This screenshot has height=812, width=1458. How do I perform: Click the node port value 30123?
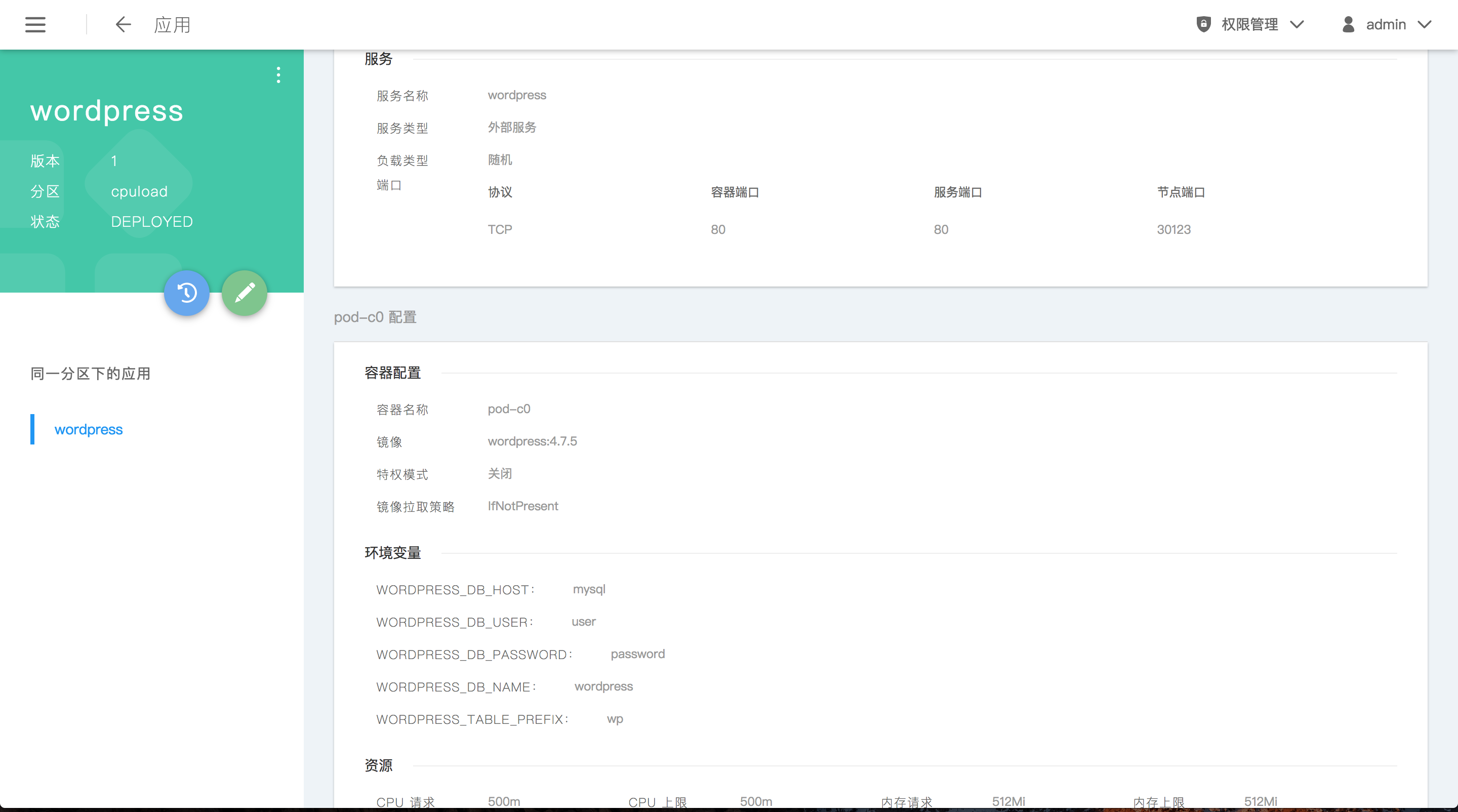point(1173,229)
